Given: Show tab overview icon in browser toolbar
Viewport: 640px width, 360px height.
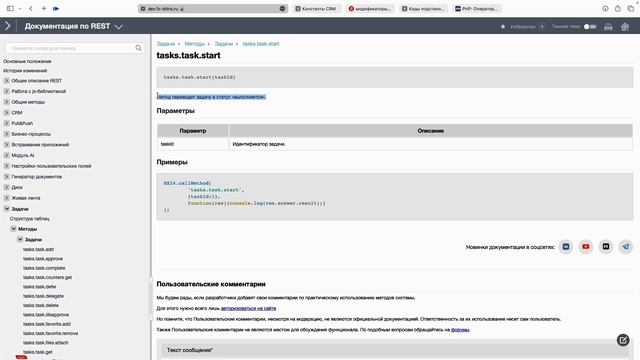Looking at the screenshot, I should [631, 9].
